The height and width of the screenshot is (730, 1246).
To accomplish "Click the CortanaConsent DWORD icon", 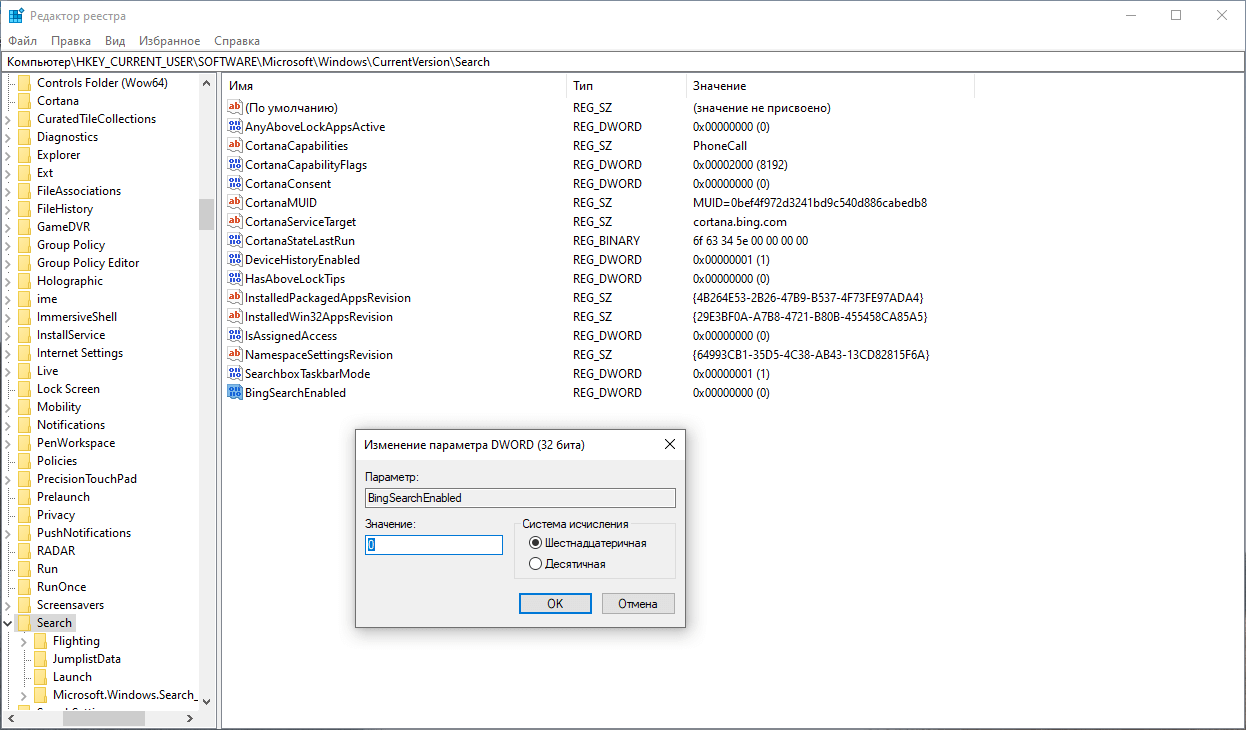I will (x=235, y=184).
